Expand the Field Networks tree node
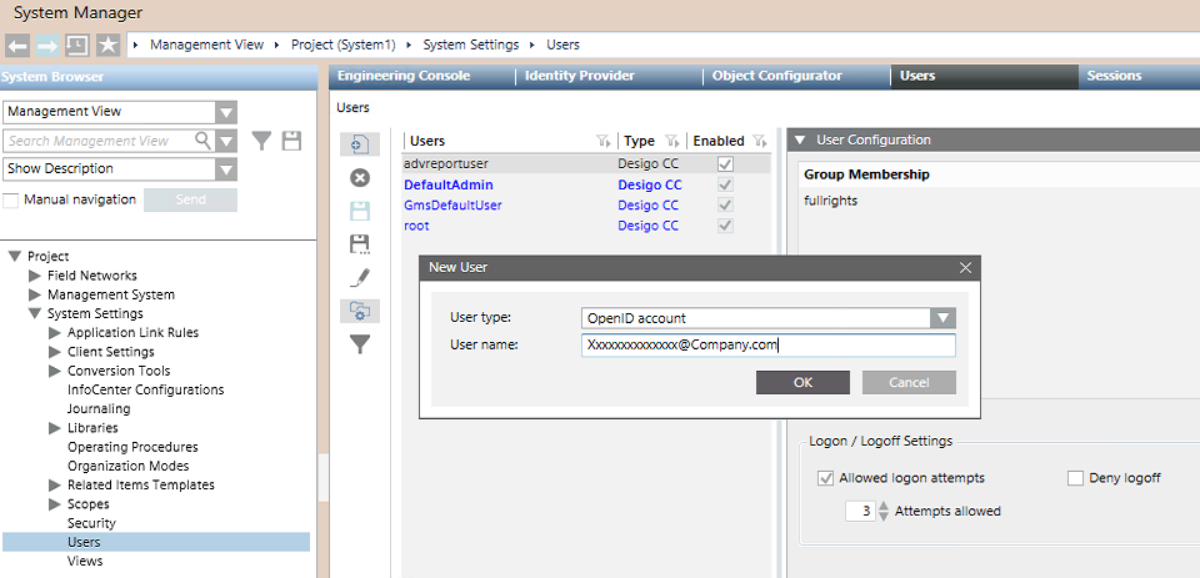 36,276
